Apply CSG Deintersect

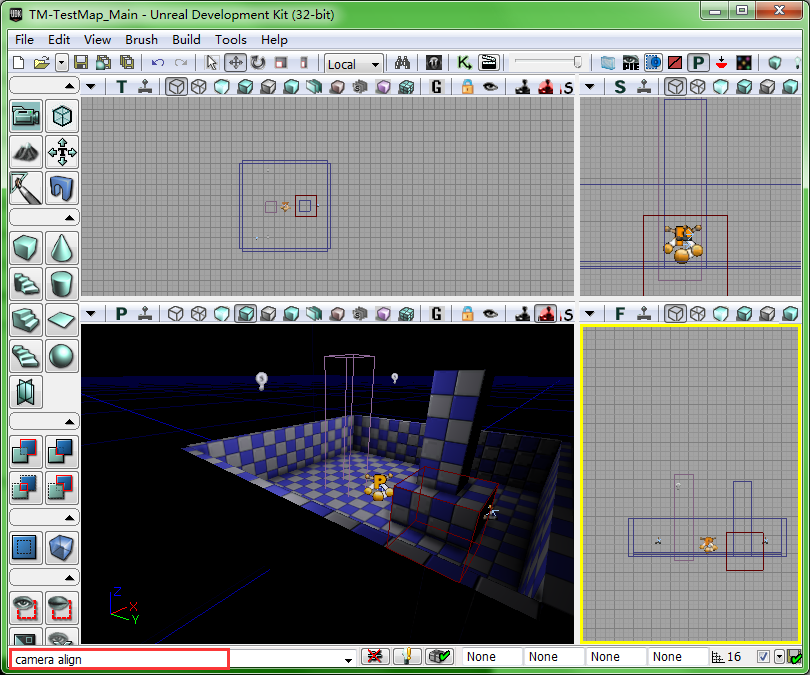click(62, 488)
